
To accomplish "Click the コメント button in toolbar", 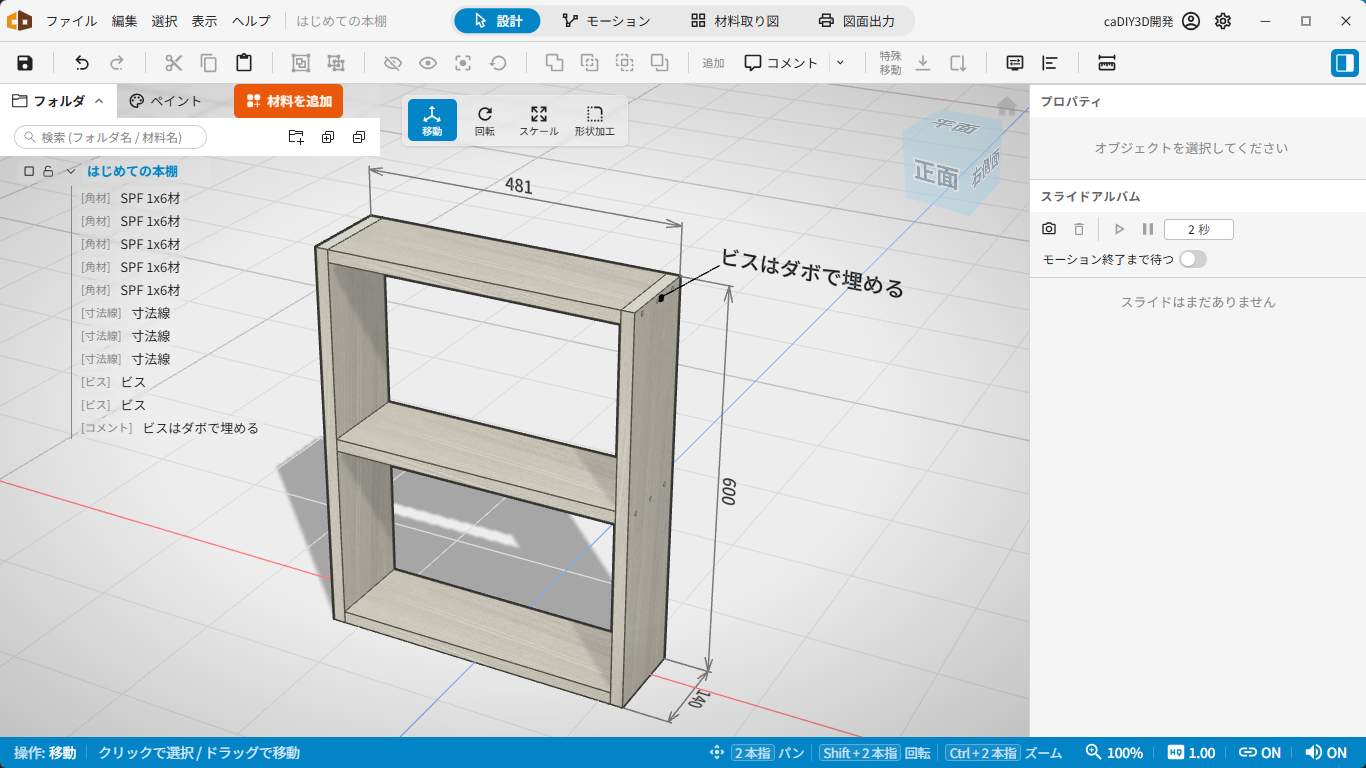I will [x=782, y=63].
